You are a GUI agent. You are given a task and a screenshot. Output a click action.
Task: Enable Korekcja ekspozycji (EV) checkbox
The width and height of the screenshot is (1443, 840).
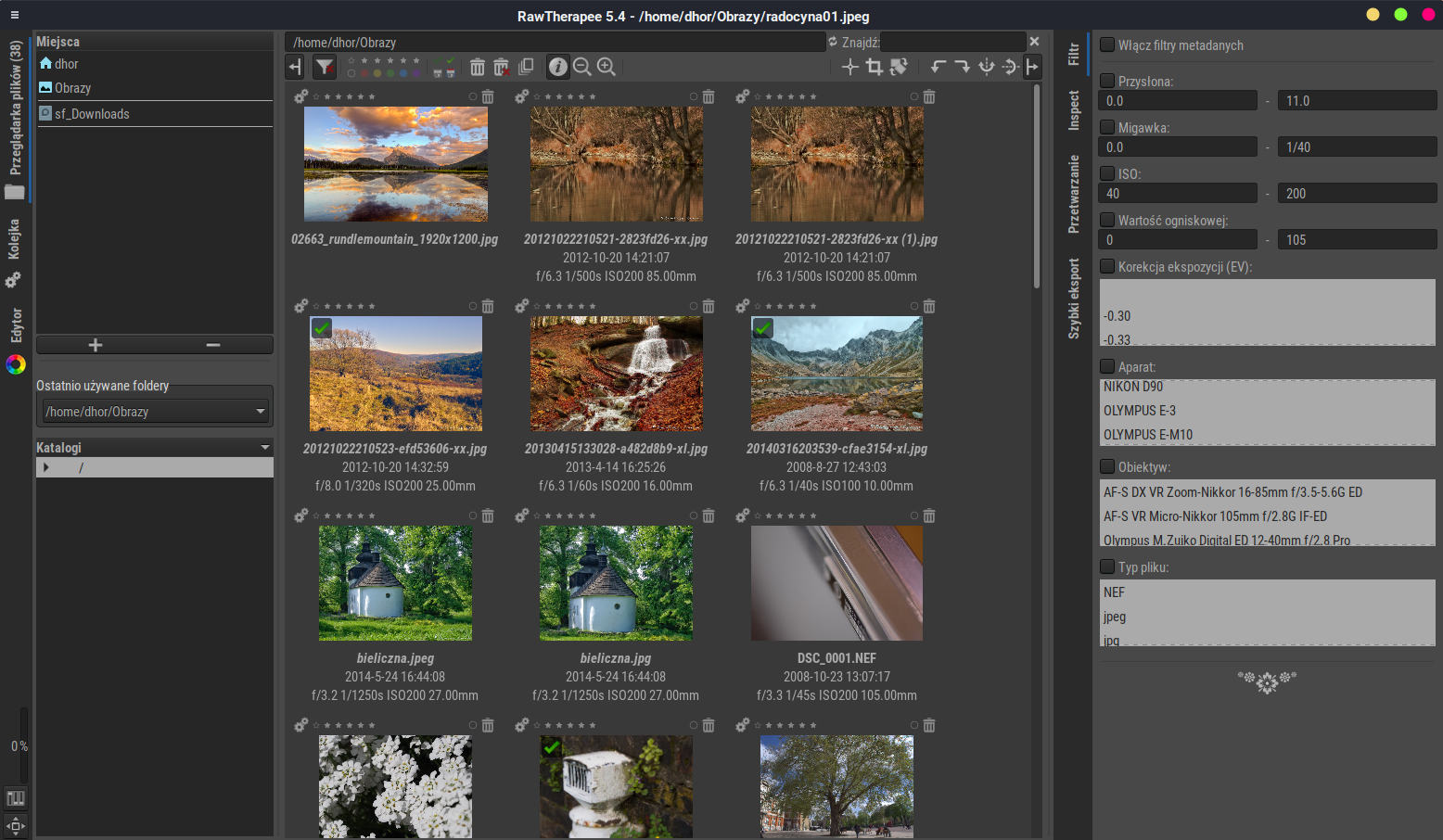(1107, 266)
